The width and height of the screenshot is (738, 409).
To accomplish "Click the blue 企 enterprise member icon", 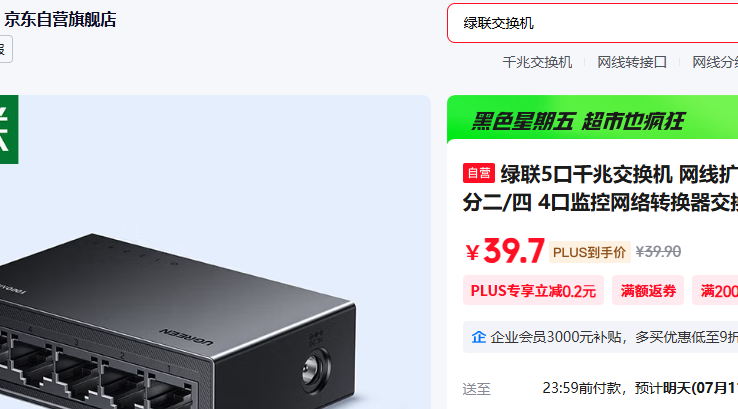I will 479,337.
